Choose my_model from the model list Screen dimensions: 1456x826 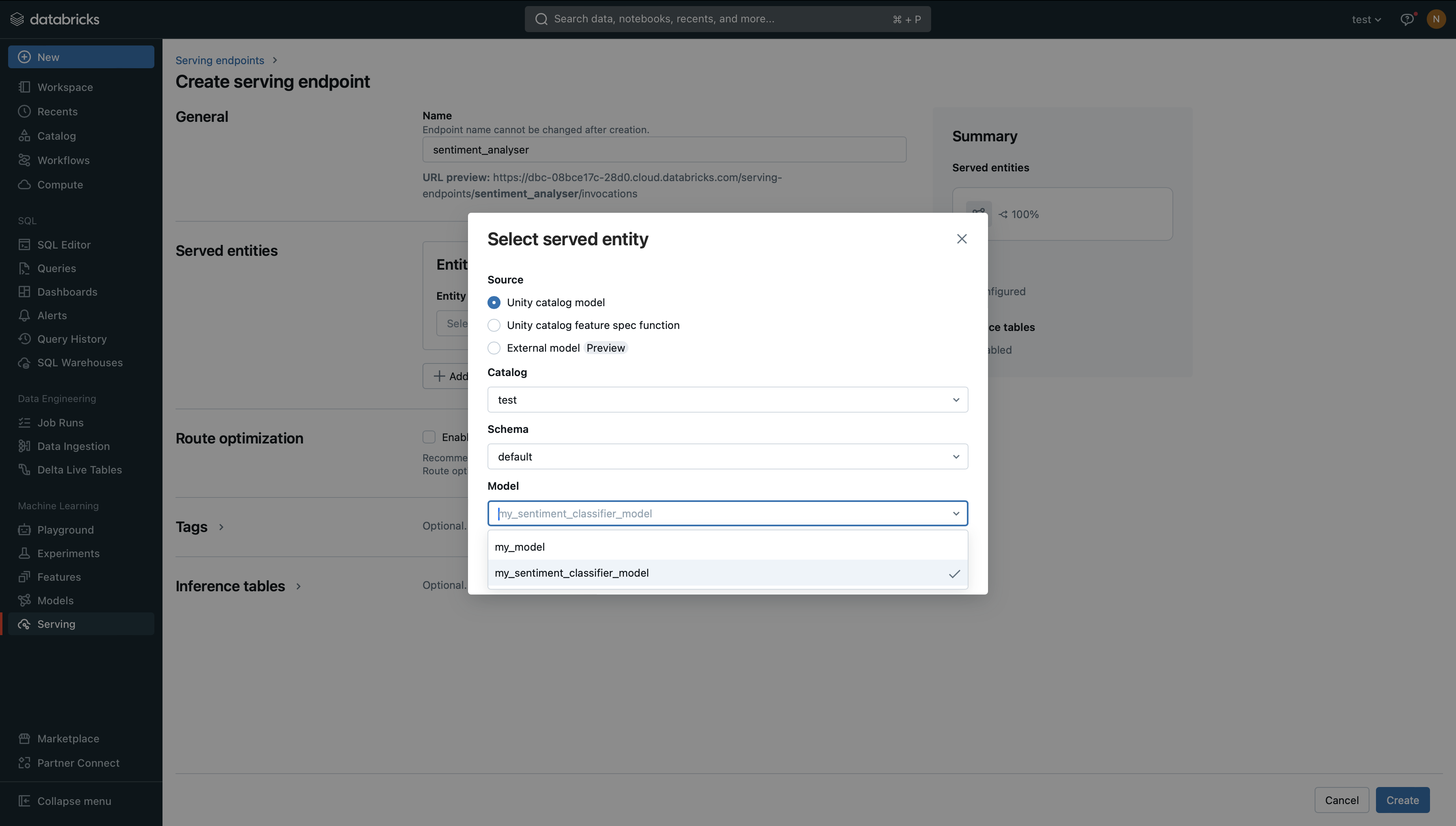pos(520,547)
